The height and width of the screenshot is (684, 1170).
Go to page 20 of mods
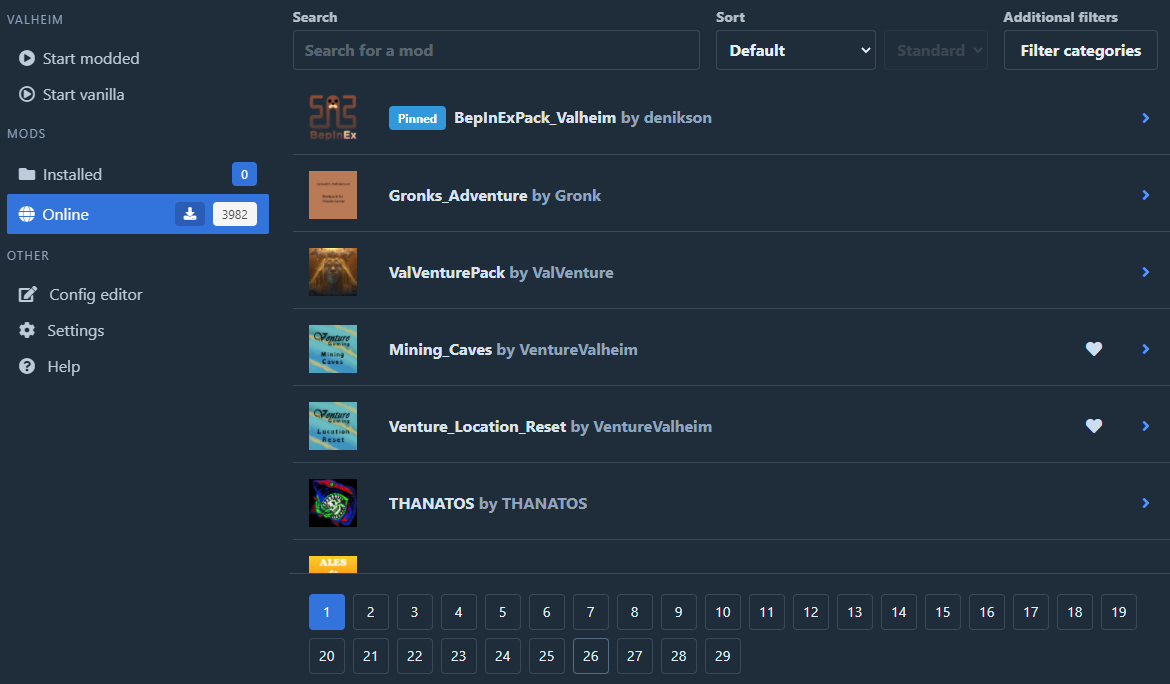click(327, 656)
